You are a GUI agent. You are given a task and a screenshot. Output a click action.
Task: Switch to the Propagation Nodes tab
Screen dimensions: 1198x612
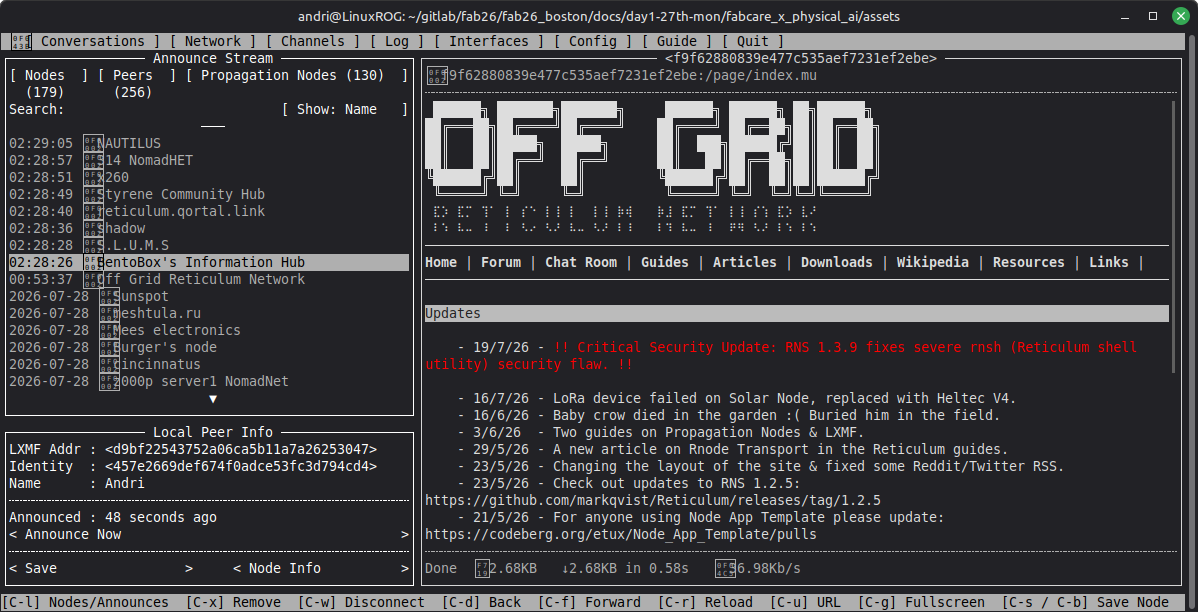click(296, 76)
